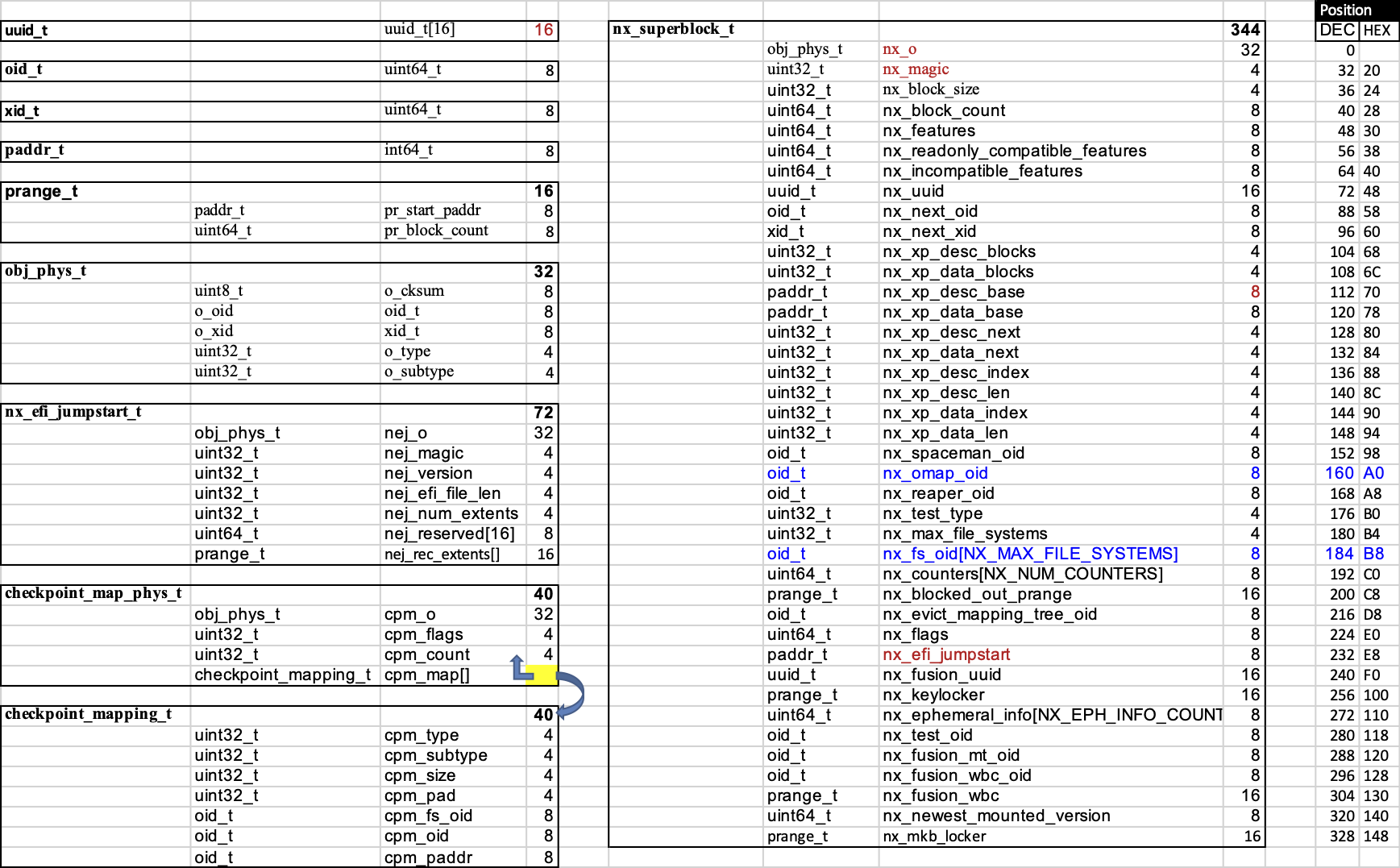Click the nx_mkb_locker field cell

pyautogui.click(x=1051, y=836)
